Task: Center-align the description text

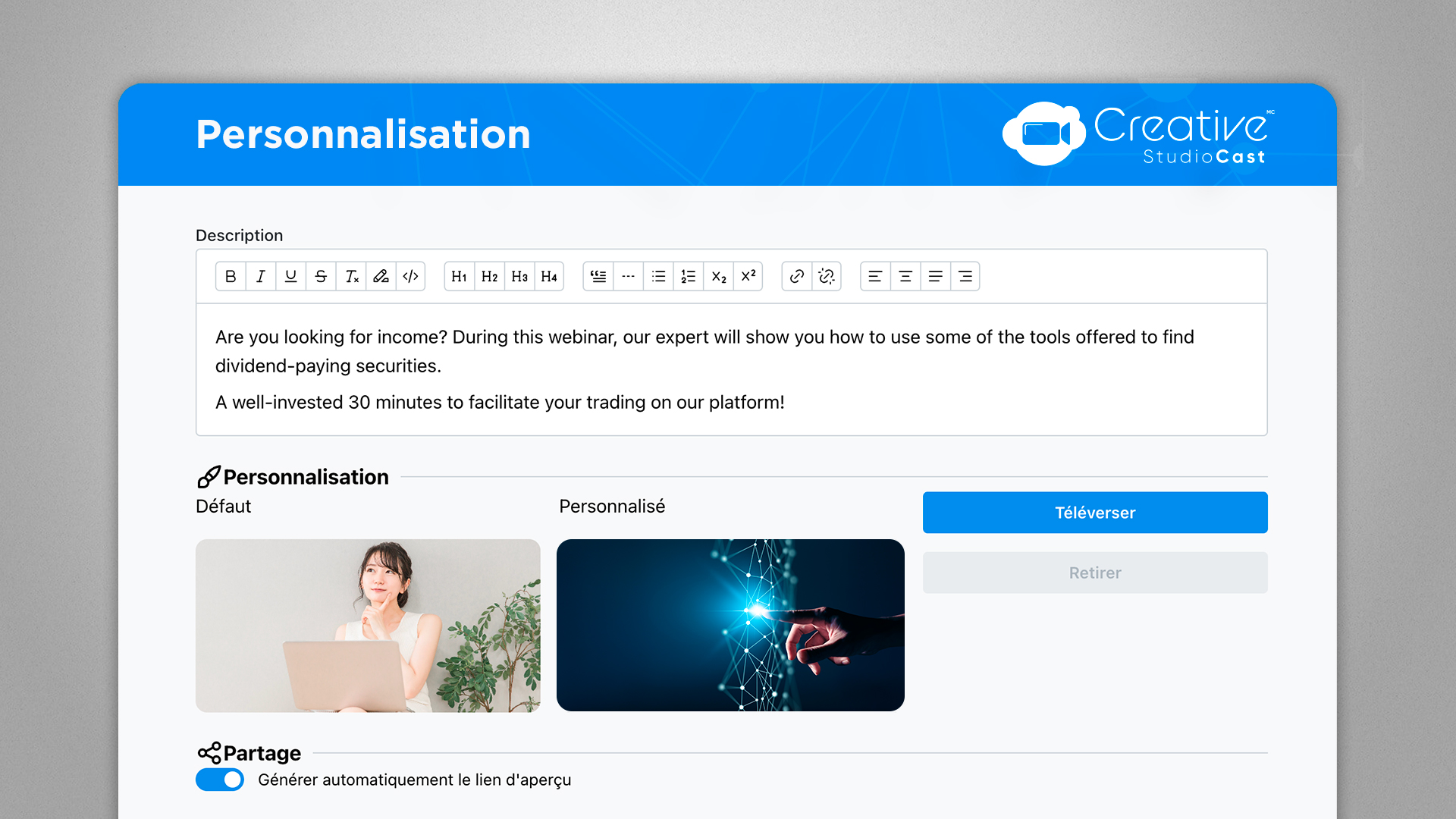Action: 905,277
